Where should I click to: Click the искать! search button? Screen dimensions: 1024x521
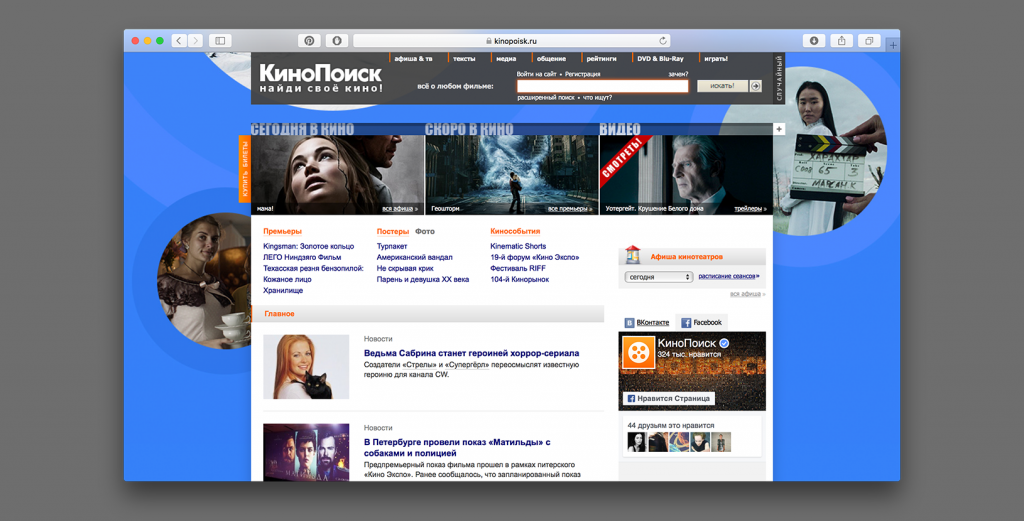722,86
